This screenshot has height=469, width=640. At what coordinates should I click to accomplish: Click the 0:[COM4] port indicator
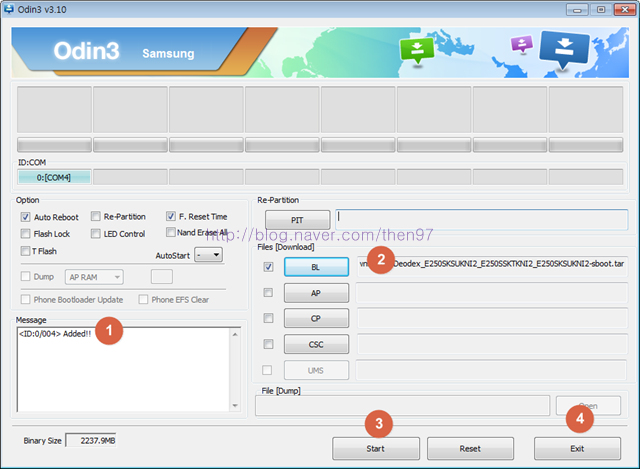[54, 178]
